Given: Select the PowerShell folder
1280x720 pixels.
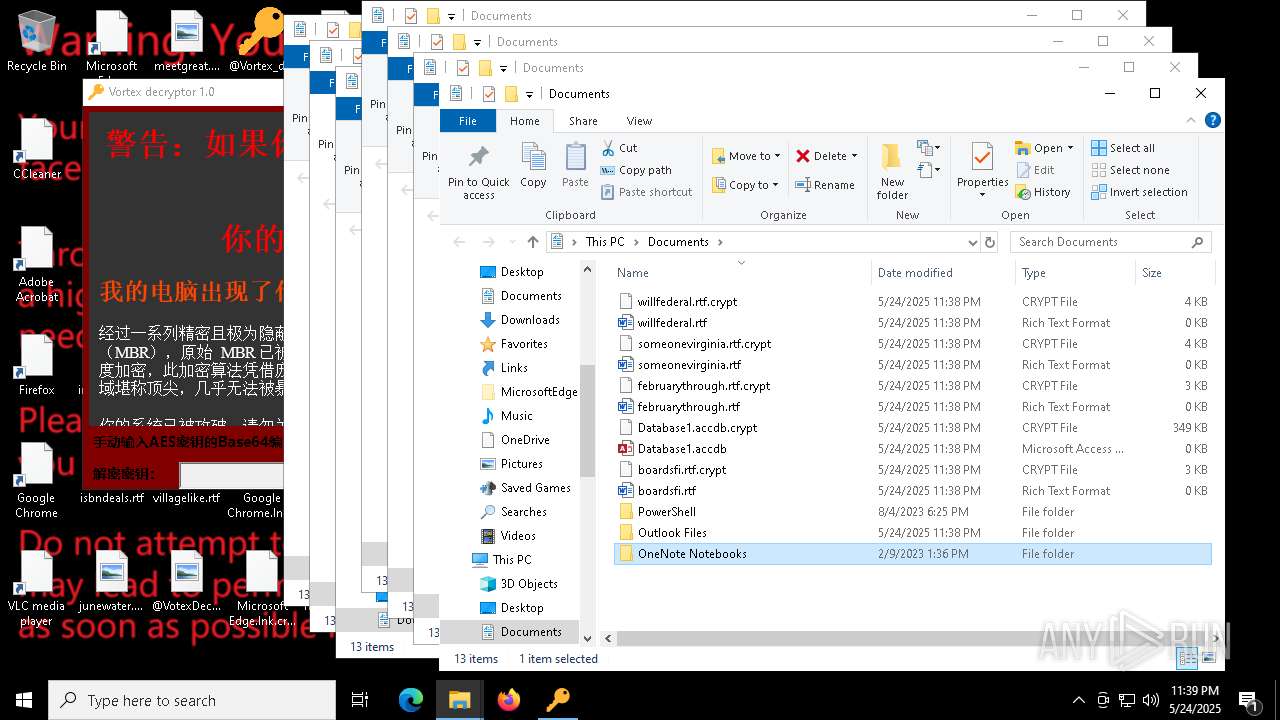Looking at the screenshot, I should tap(666, 512).
